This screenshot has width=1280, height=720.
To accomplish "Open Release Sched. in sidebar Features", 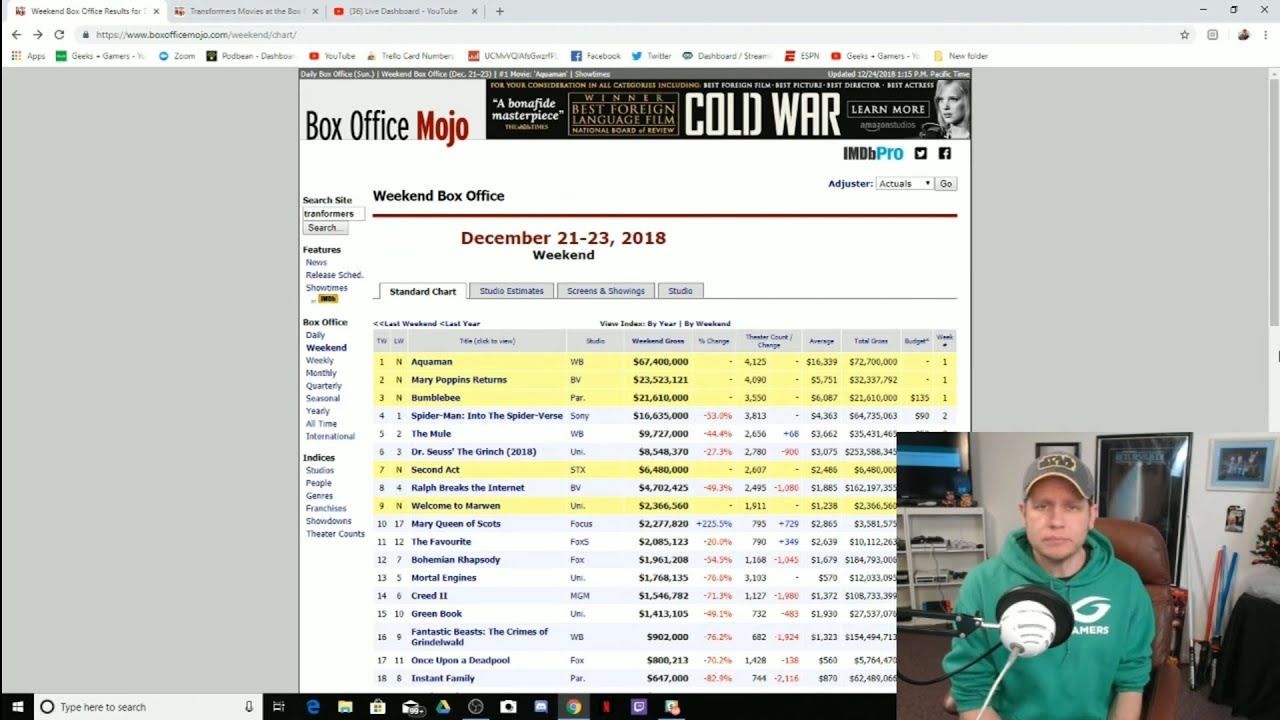I will tap(334, 275).
